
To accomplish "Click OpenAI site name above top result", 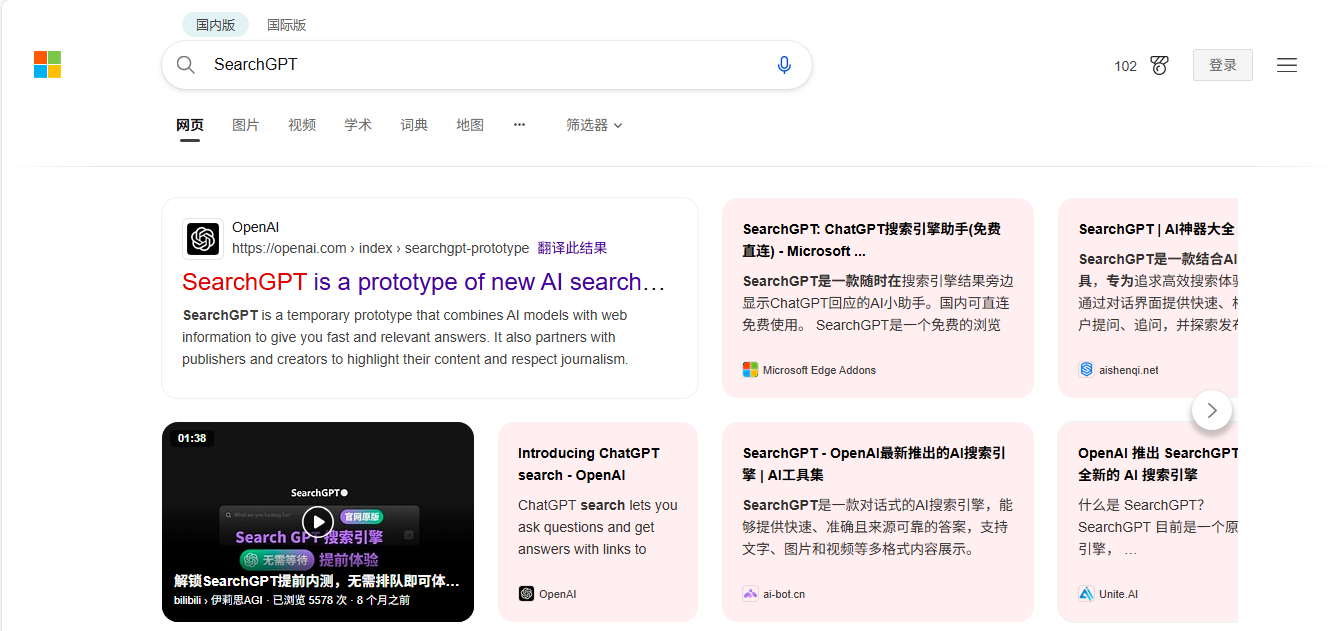I will click(256, 228).
